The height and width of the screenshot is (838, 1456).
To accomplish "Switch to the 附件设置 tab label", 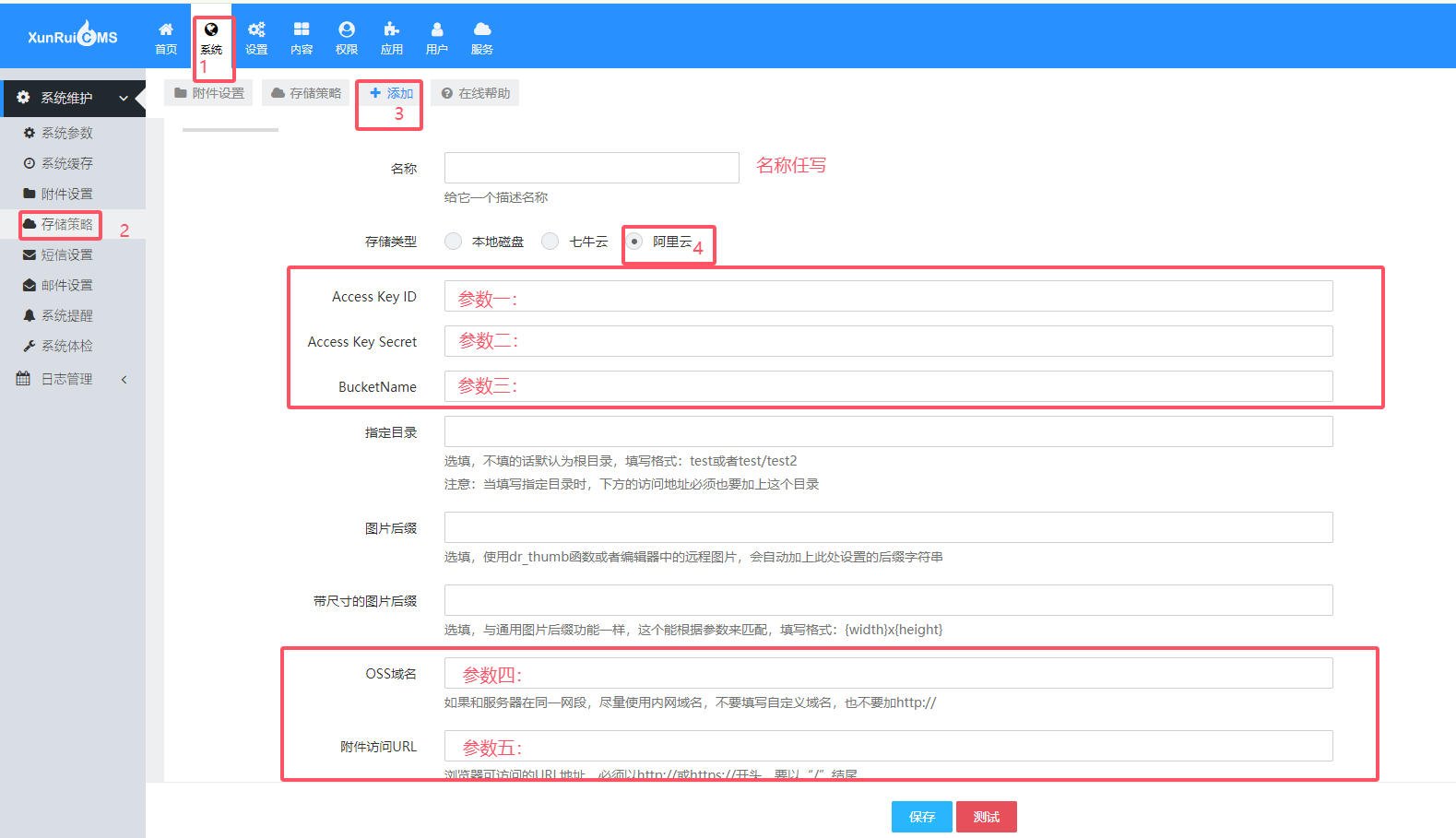I will (219, 93).
